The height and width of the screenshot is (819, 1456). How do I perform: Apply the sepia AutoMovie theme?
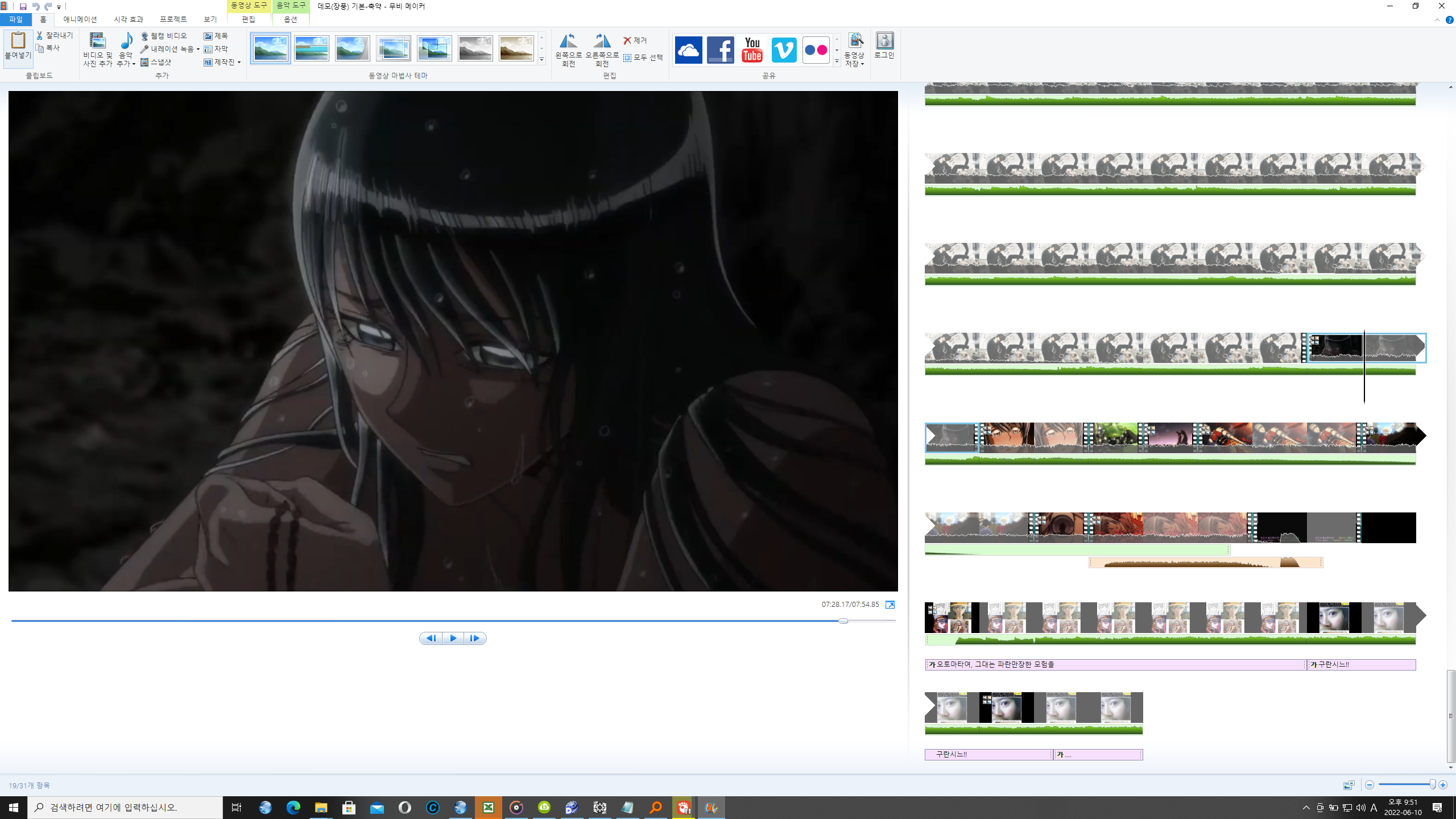[516, 48]
